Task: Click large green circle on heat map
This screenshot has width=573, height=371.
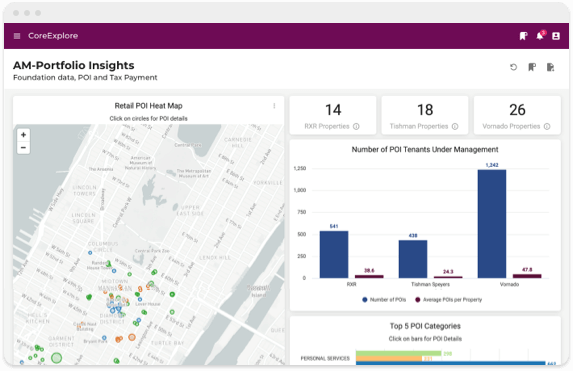Action: [x=56, y=358]
